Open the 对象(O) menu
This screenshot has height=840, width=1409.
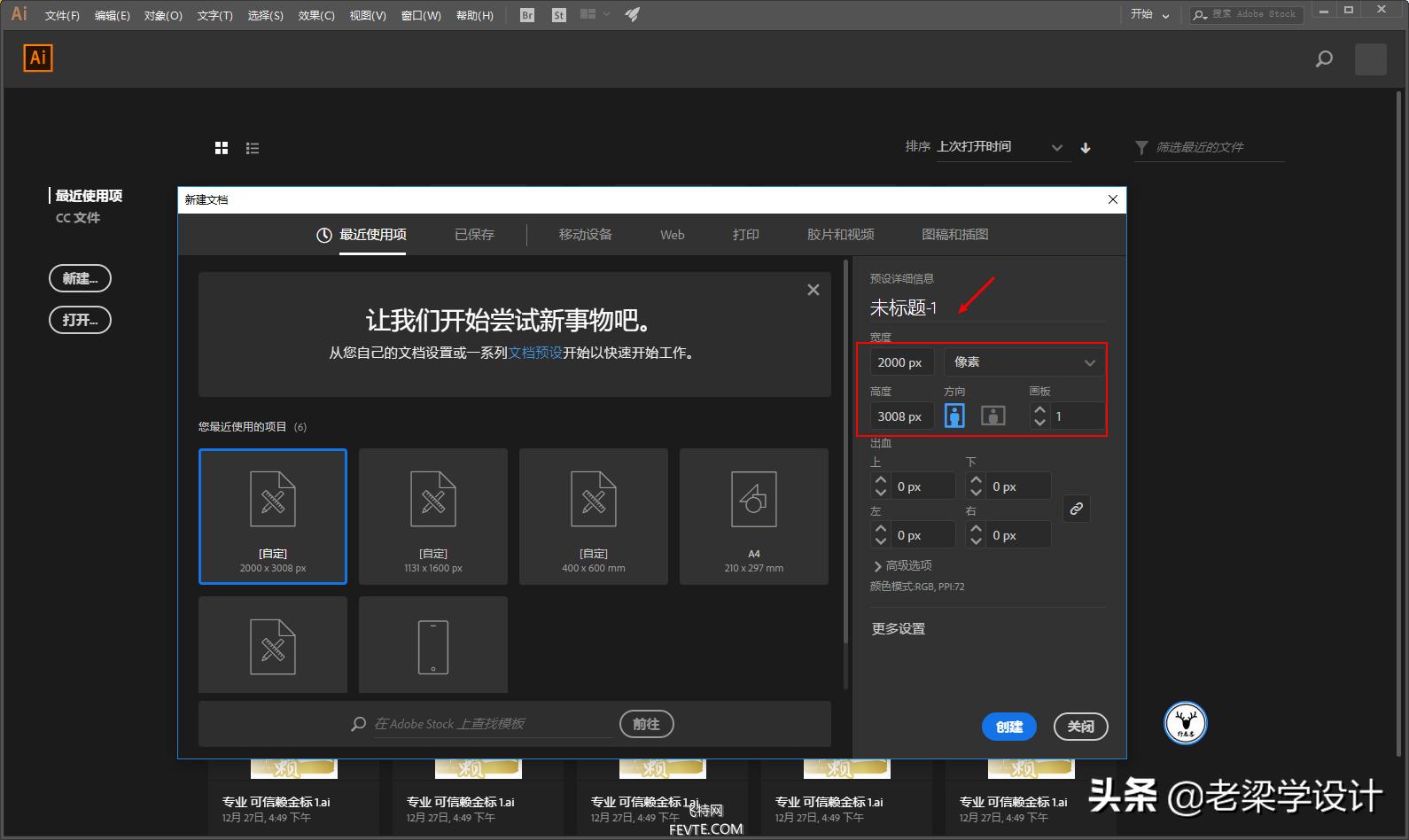pos(163,15)
